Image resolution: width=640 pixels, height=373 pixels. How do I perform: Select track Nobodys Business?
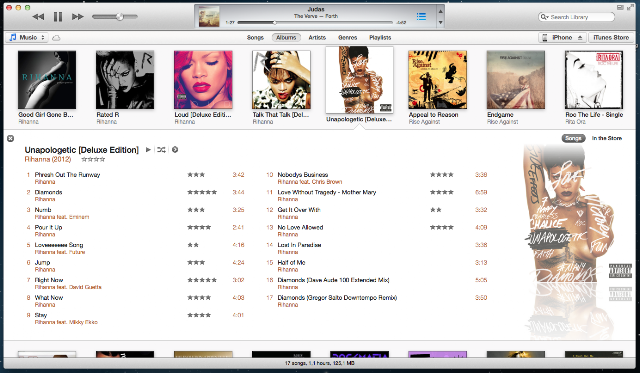click(x=303, y=175)
